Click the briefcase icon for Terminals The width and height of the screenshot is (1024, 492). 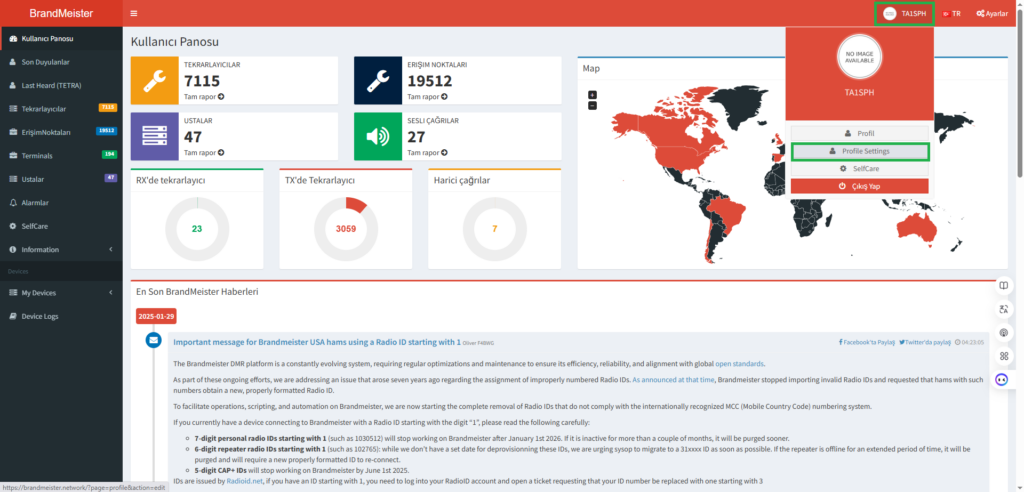coord(13,156)
